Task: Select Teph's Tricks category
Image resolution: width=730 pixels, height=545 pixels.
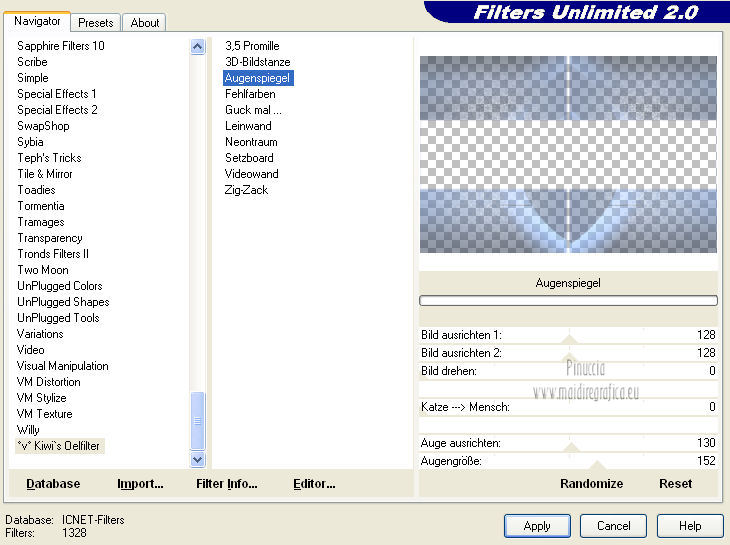Action: coord(49,158)
